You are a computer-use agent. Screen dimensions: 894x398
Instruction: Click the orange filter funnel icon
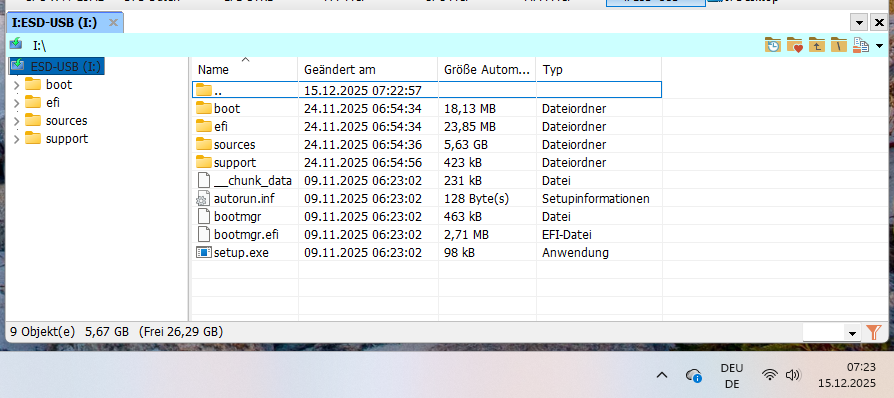tap(874, 332)
